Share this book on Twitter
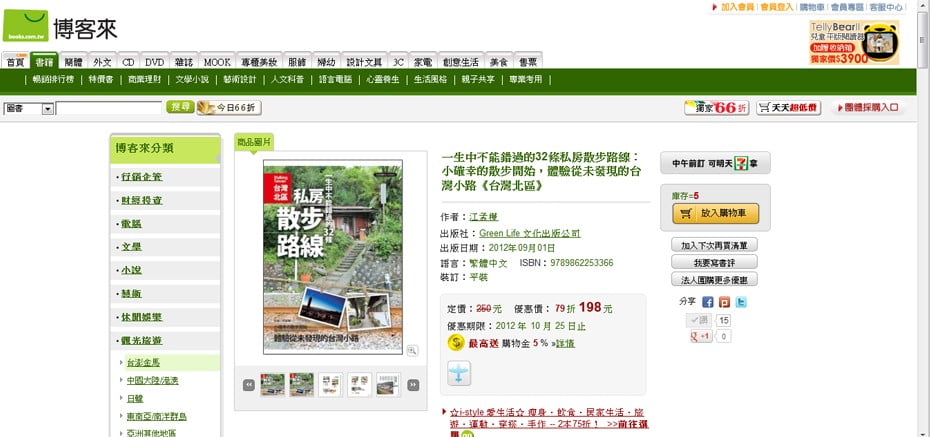 [741, 301]
